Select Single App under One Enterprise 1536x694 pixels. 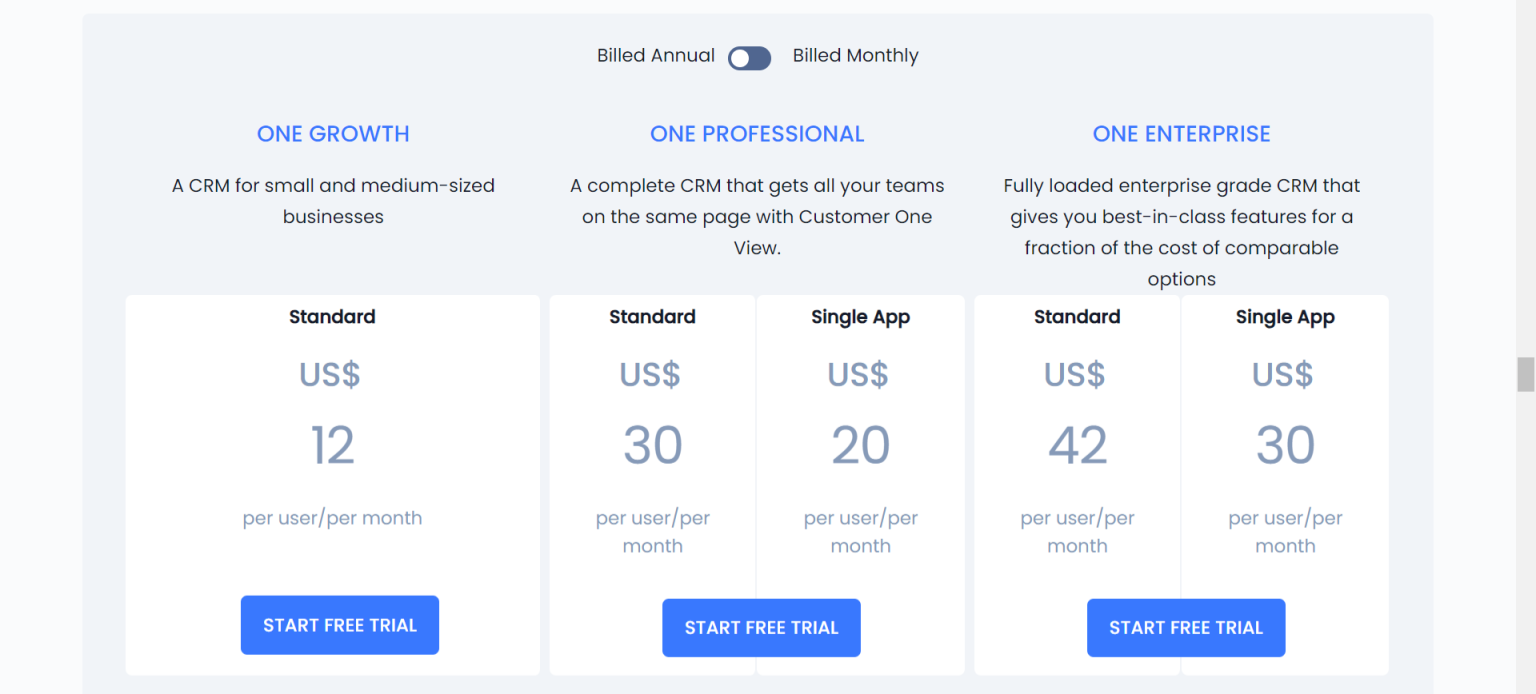click(1285, 317)
